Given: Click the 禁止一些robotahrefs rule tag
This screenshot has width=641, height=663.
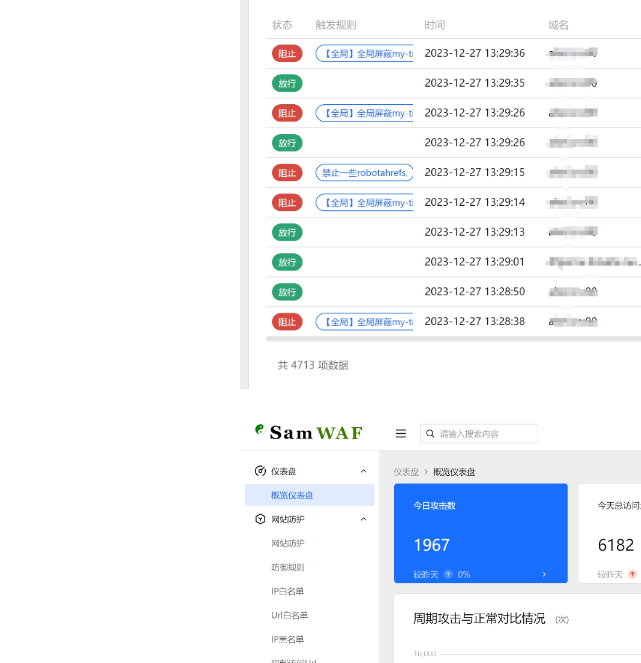Looking at the screenshot, I should (364, 173).
